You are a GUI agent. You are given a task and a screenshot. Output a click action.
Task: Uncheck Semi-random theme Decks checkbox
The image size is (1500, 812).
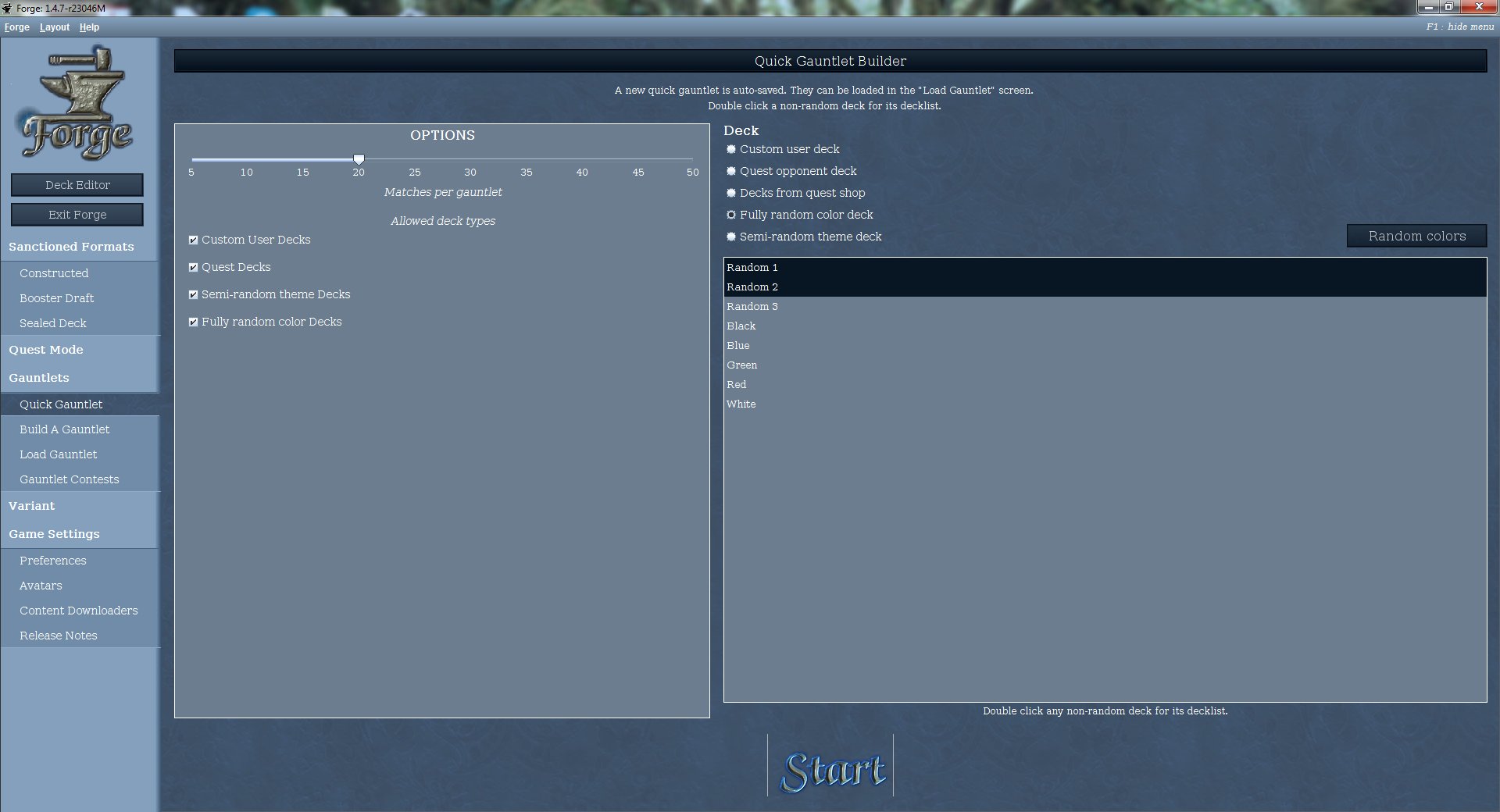[193, 295]
